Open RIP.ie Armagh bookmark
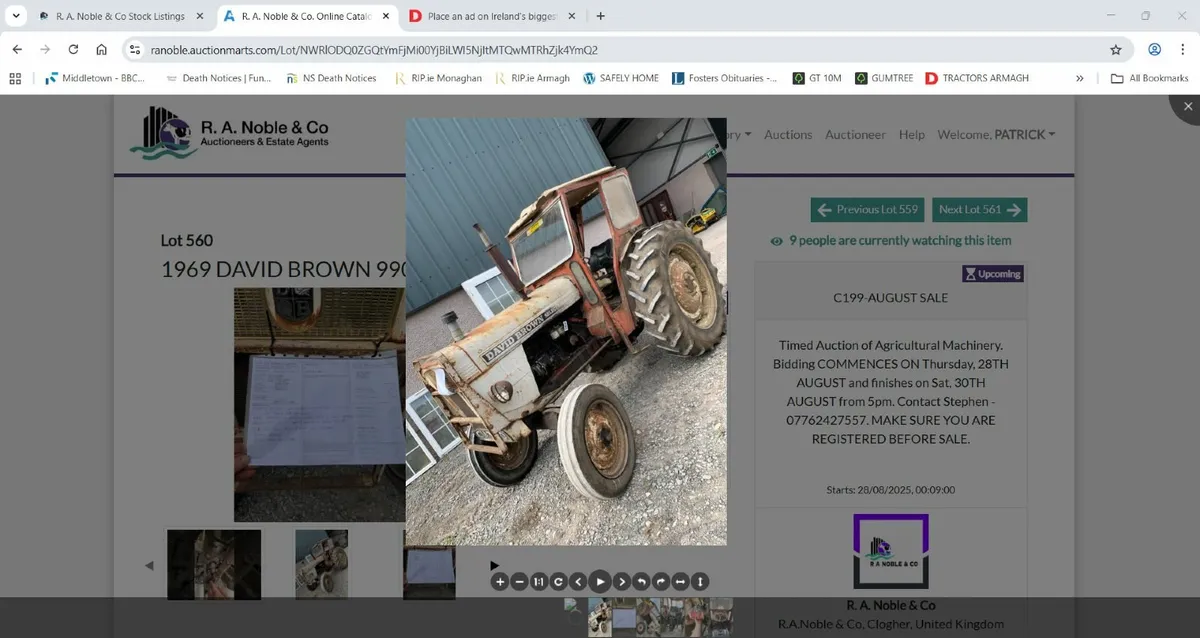 pos(533,78)
